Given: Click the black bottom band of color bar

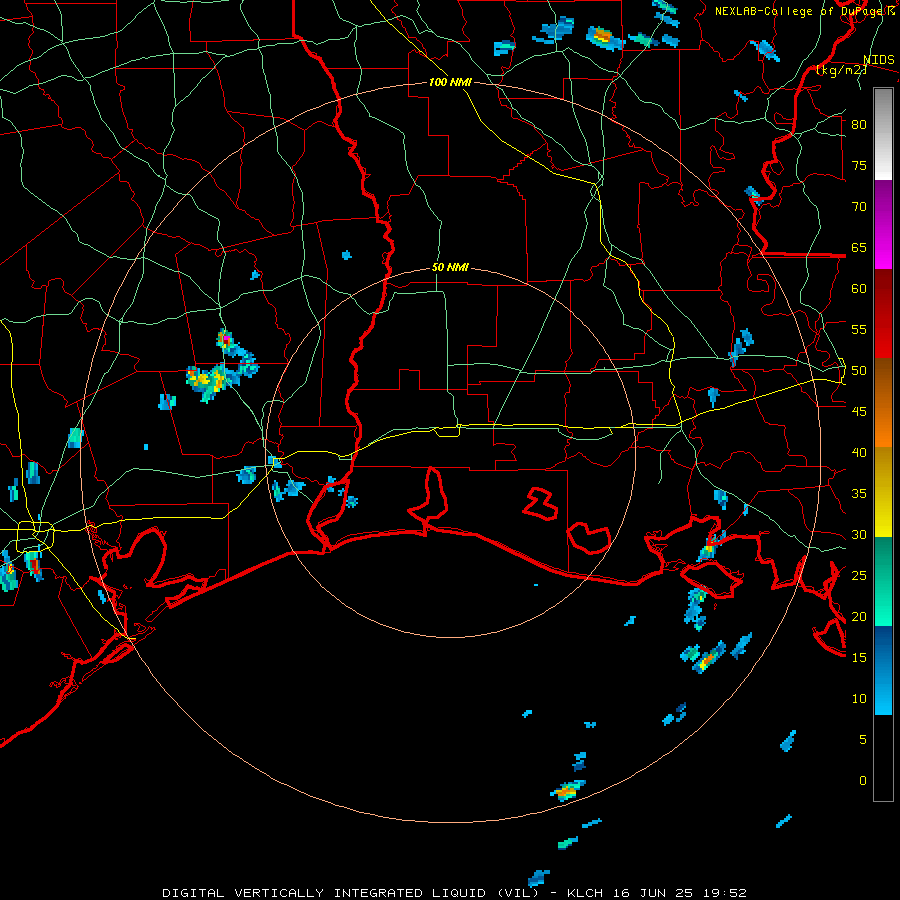Looking at the screenshot, I should coord(883,758).
